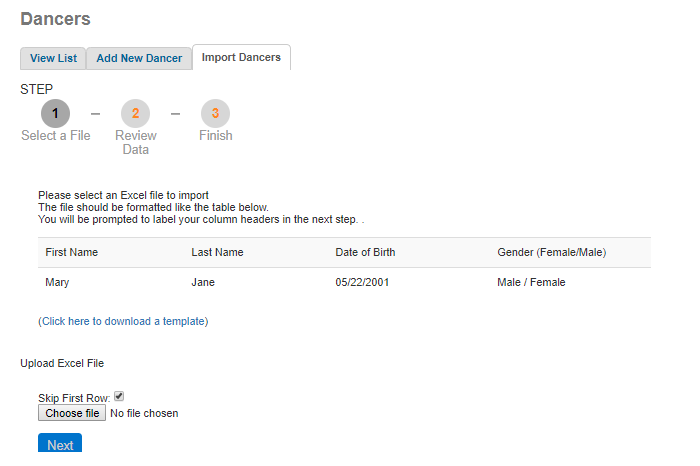Open the Add New Dancer tab
700x466 pixels.
(139, 58)
